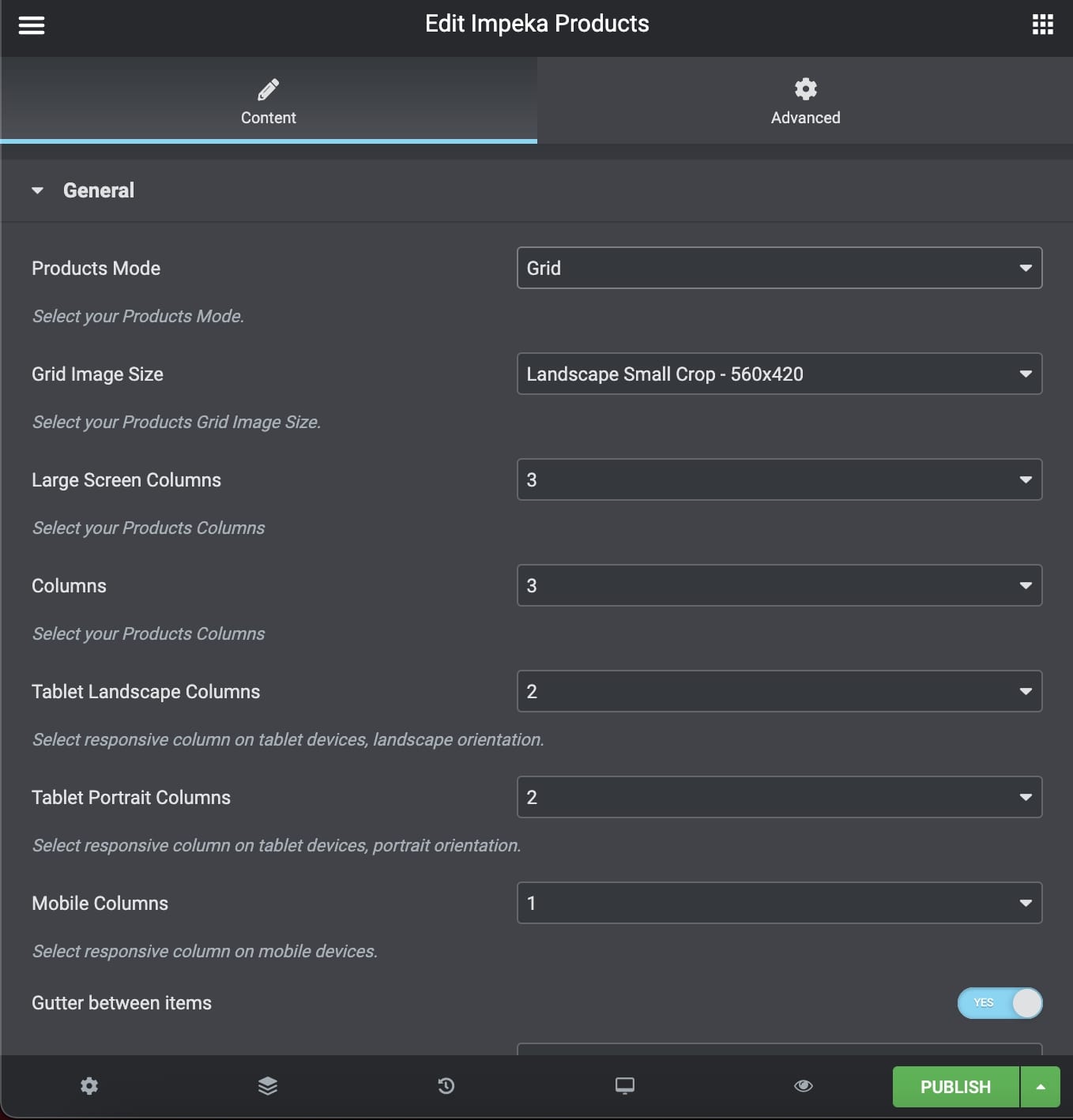
Task: Switch to the Advanced tab
Action: 805,101
